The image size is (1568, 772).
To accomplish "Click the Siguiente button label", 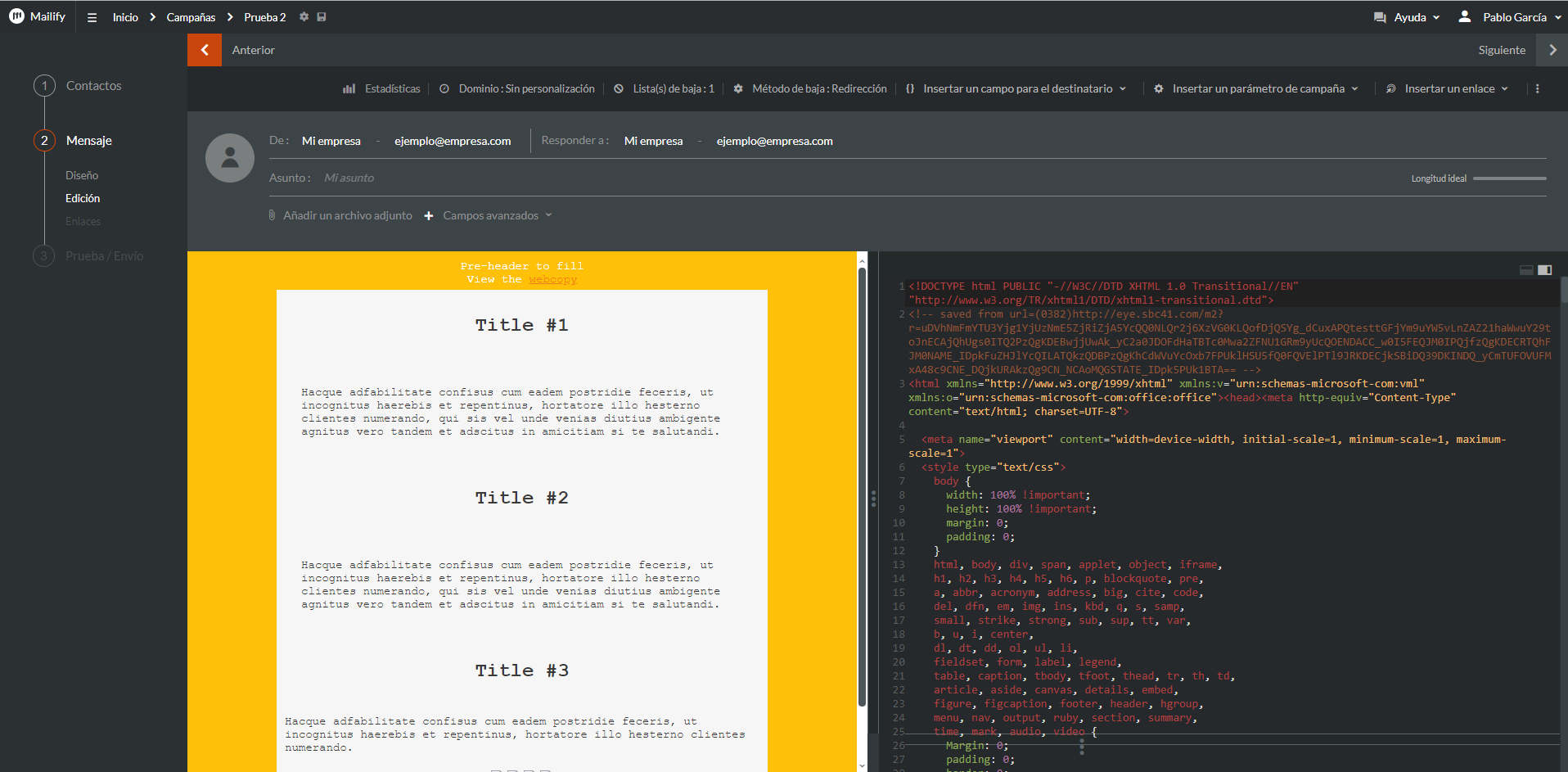I will pos(1502,50).
